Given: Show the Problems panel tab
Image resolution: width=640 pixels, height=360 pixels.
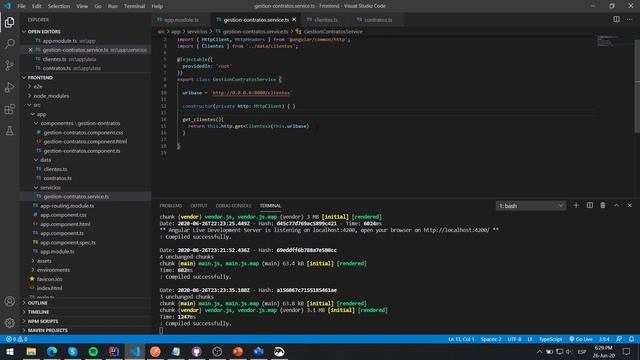Looking at the screenshot, I should point(171,206).
